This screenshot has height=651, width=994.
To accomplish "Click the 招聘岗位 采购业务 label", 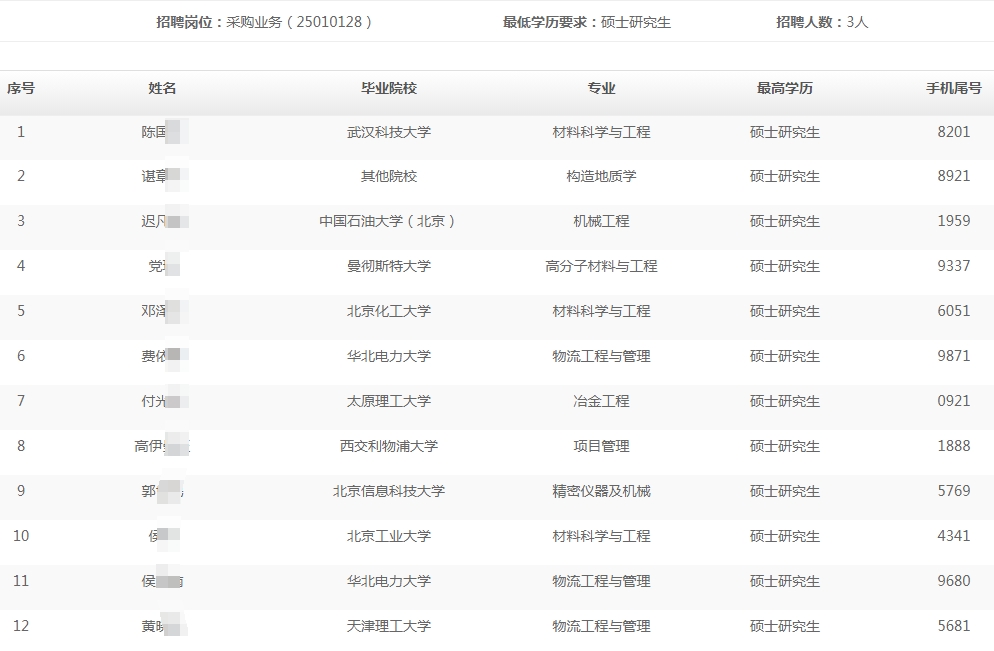I will 264,21.
